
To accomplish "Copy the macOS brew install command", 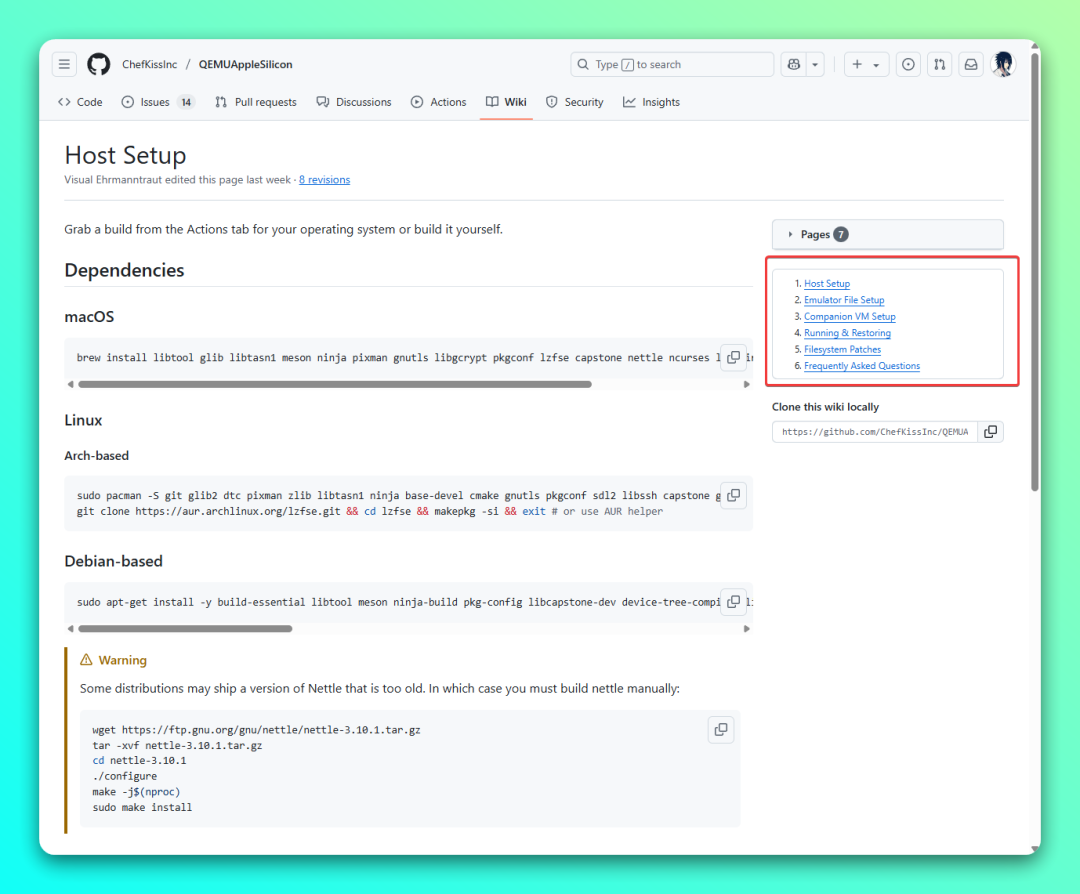I will point(733,357).
